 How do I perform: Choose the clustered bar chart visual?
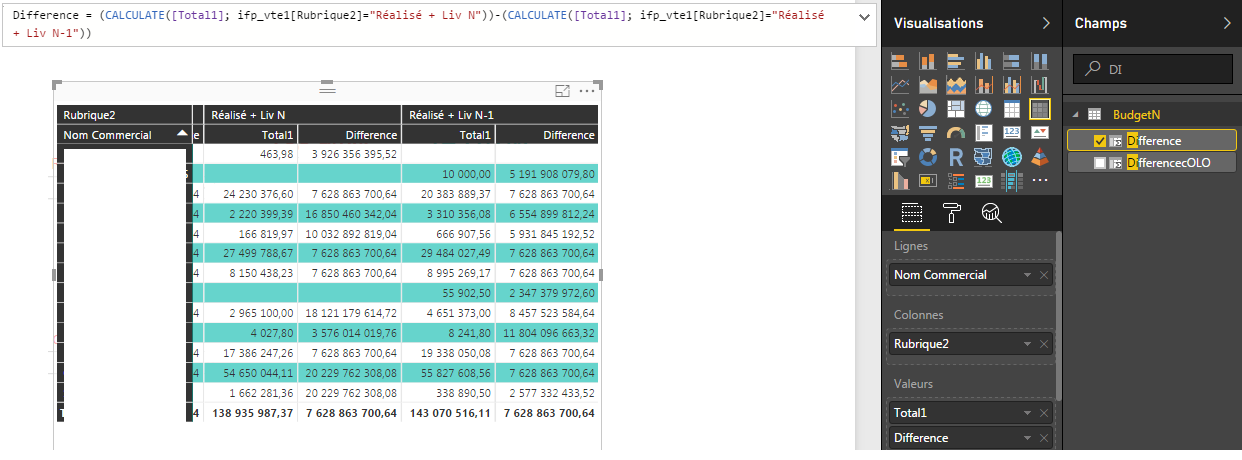[x=955, y=62]
